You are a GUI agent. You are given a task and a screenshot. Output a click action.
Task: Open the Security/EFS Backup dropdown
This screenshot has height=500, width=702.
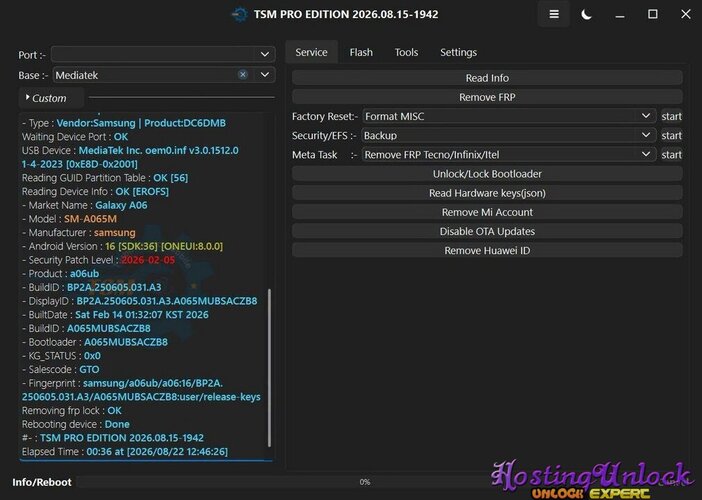click(509, 135)
